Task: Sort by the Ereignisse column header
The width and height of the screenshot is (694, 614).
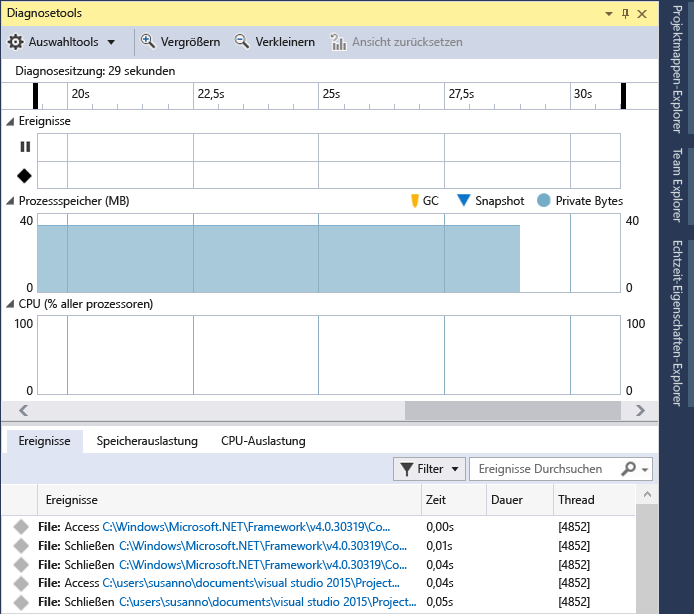Action: pos(229,500)
